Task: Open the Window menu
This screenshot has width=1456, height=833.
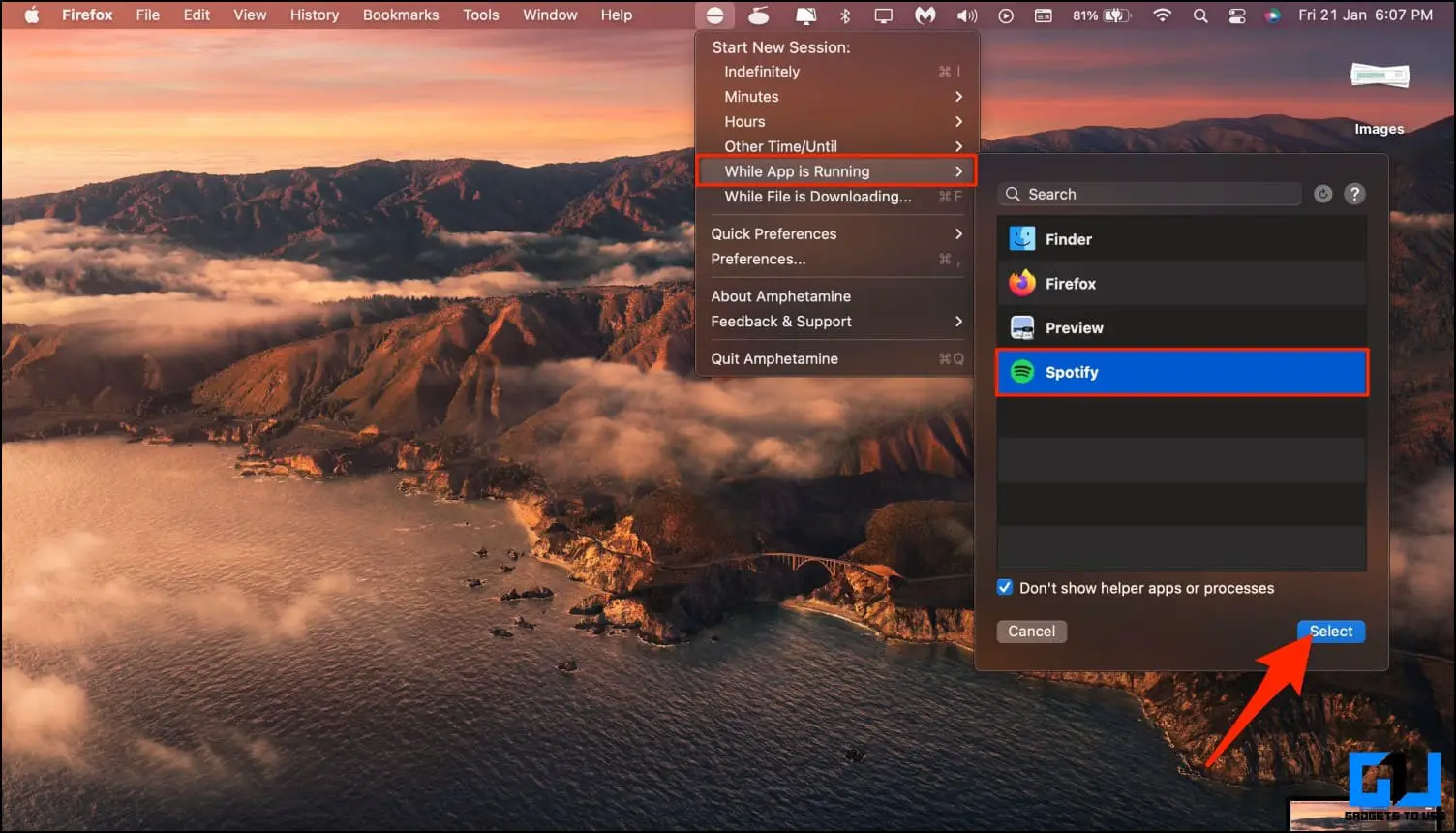Action: [x=550, y=15]
